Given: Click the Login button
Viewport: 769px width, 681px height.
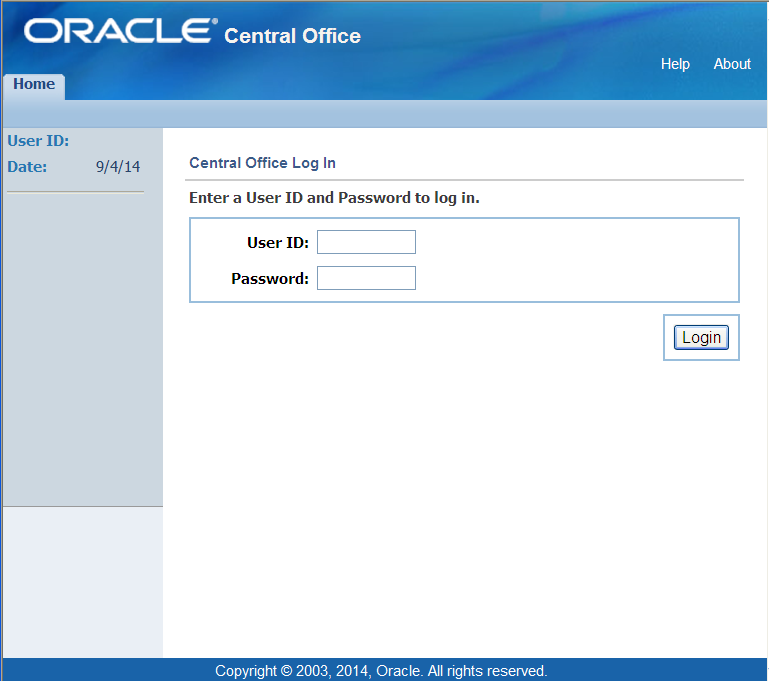Looking at the screenshot, I should pos(701,337).
